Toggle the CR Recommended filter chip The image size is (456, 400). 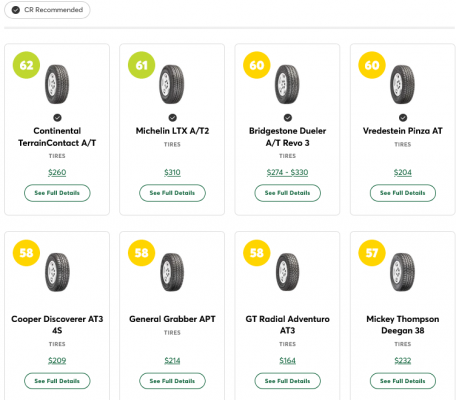pos(47,10)
